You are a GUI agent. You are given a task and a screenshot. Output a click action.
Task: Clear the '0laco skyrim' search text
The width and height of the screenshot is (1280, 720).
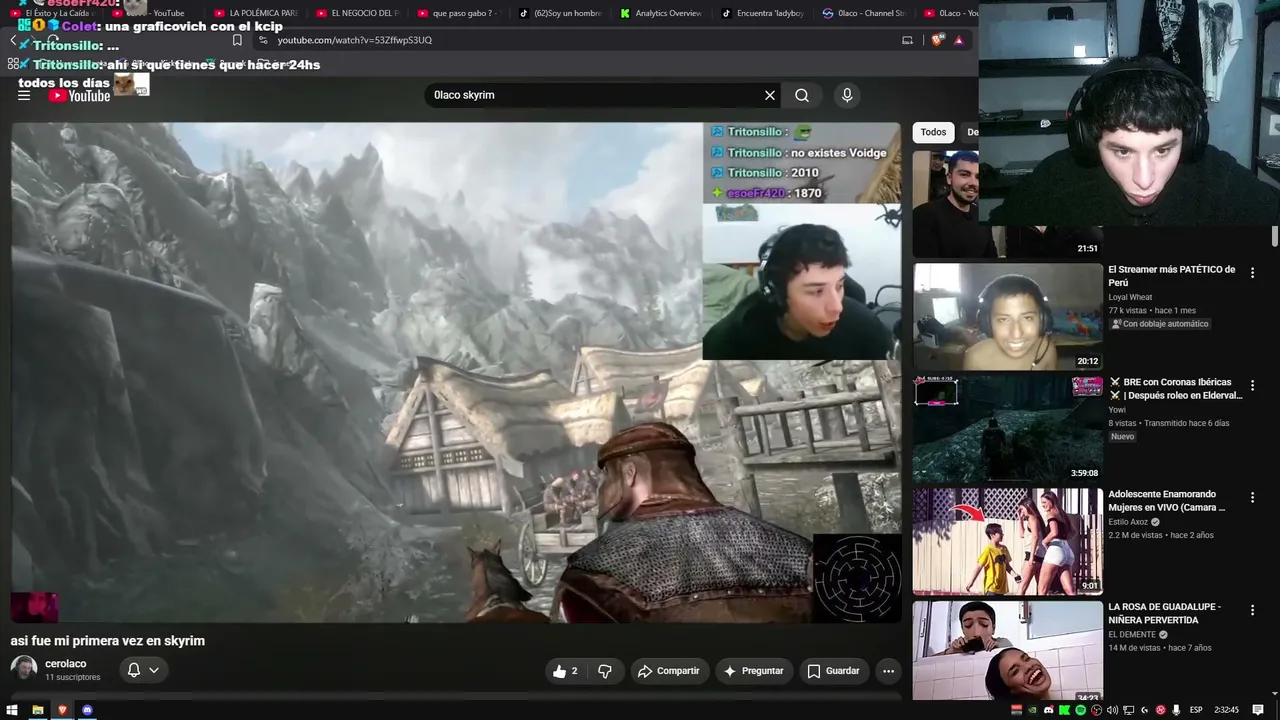[x=770, y=95]
